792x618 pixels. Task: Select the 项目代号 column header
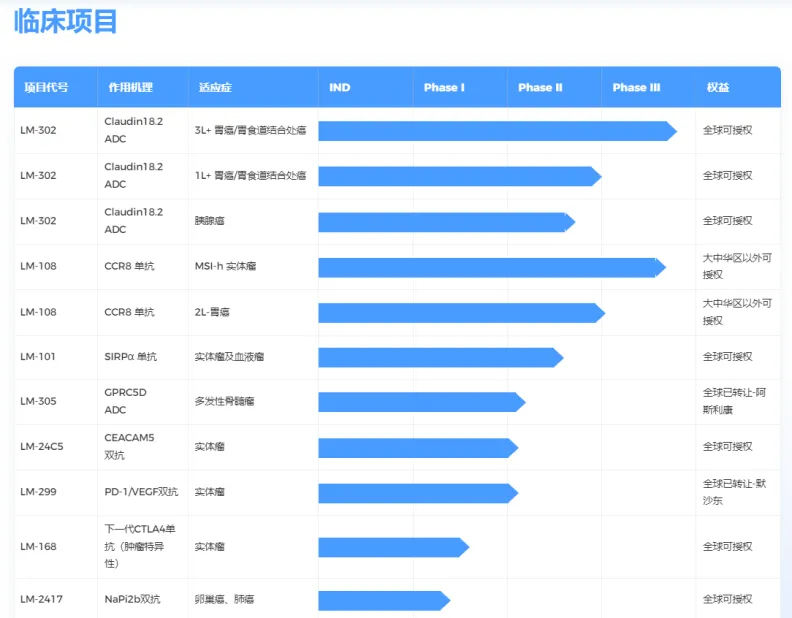click(47, 88)
